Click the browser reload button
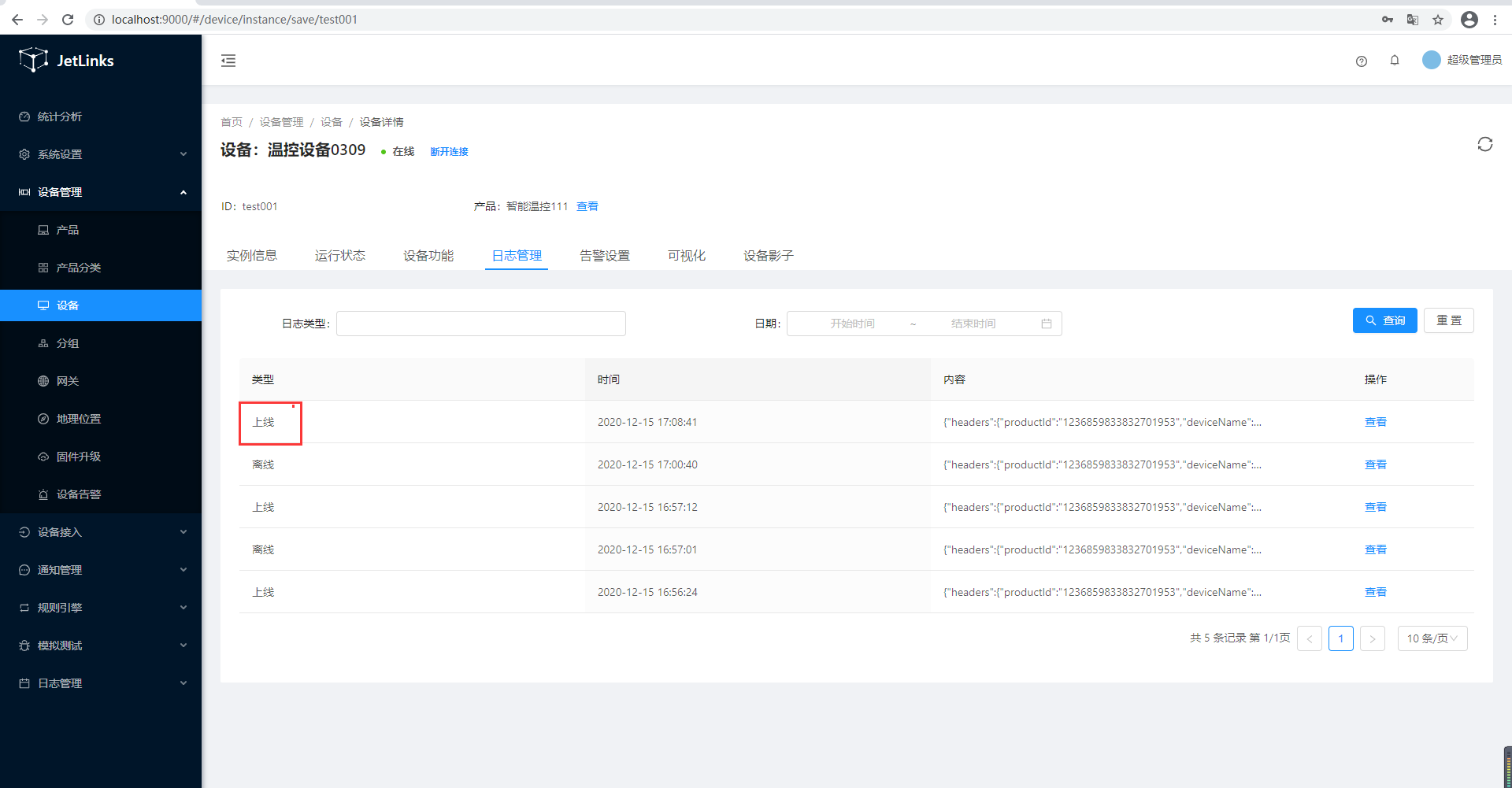 [x=68, y=20]
